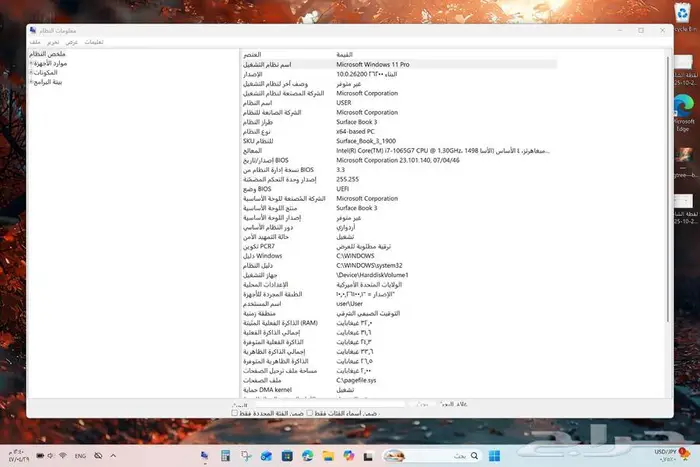Viewport: 700px width, 467px height.
Task: Expand the موارد الأجهزة tree node
Action: pos(32,63)
